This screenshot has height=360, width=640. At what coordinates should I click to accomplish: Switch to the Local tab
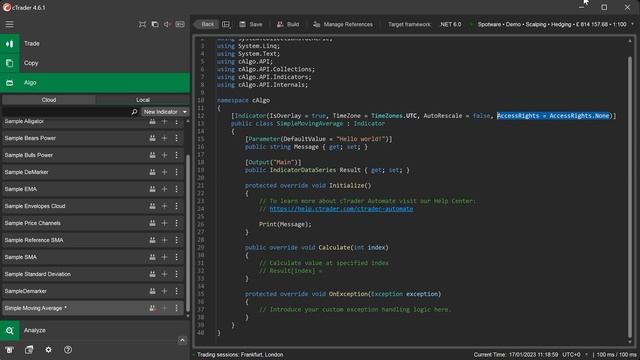pos(143,100)
